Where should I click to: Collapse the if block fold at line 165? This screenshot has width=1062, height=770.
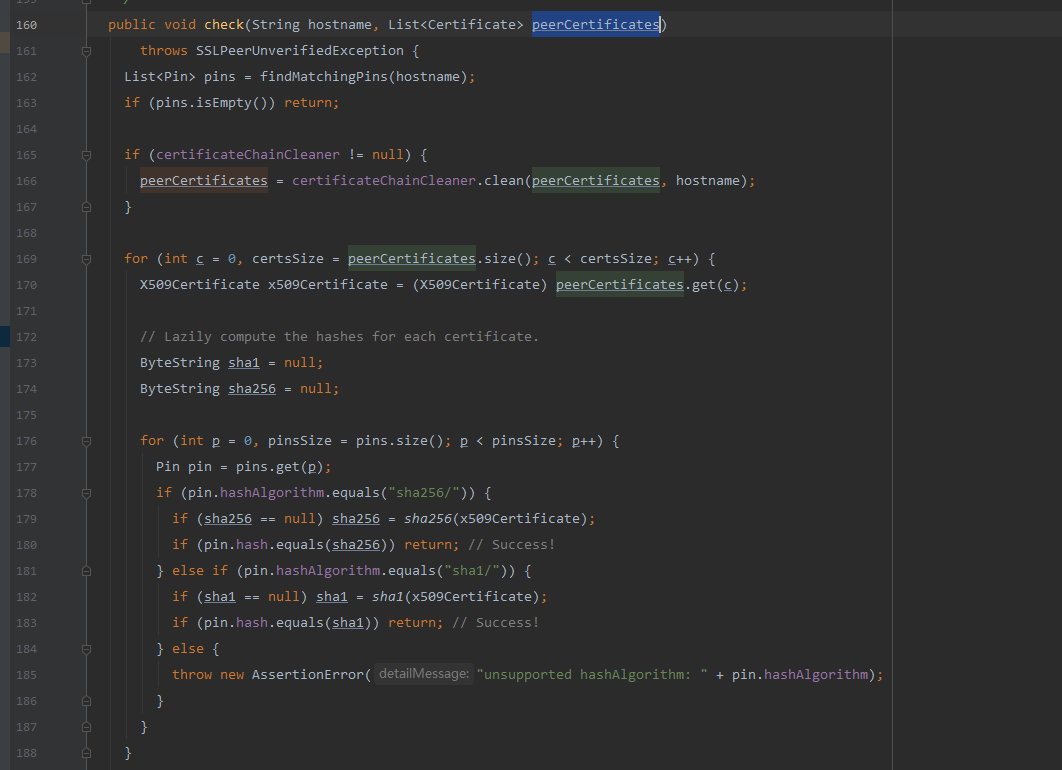(x=87, y=155)
